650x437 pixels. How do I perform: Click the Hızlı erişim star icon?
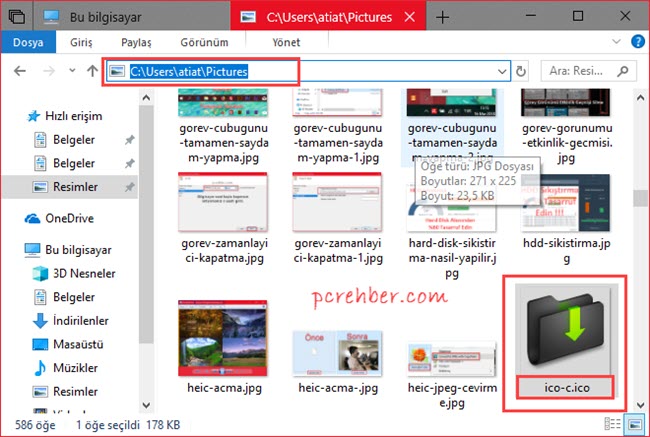(x=33, y=116)
